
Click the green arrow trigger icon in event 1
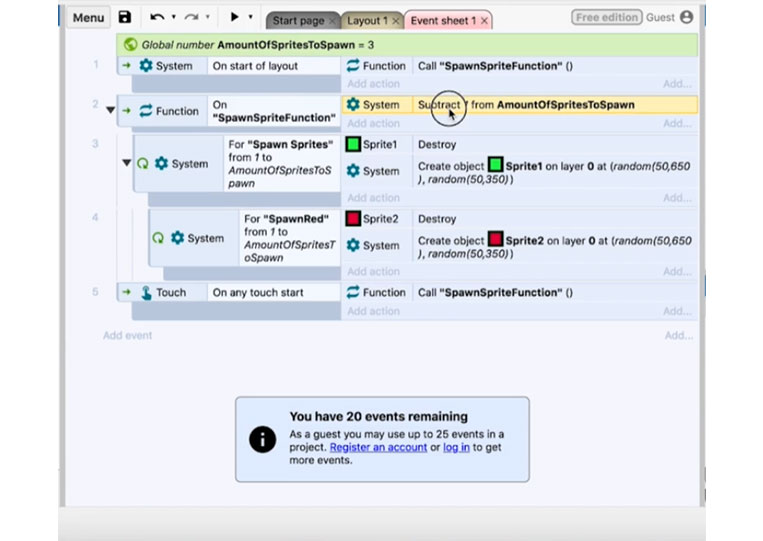tap(127, 66)
